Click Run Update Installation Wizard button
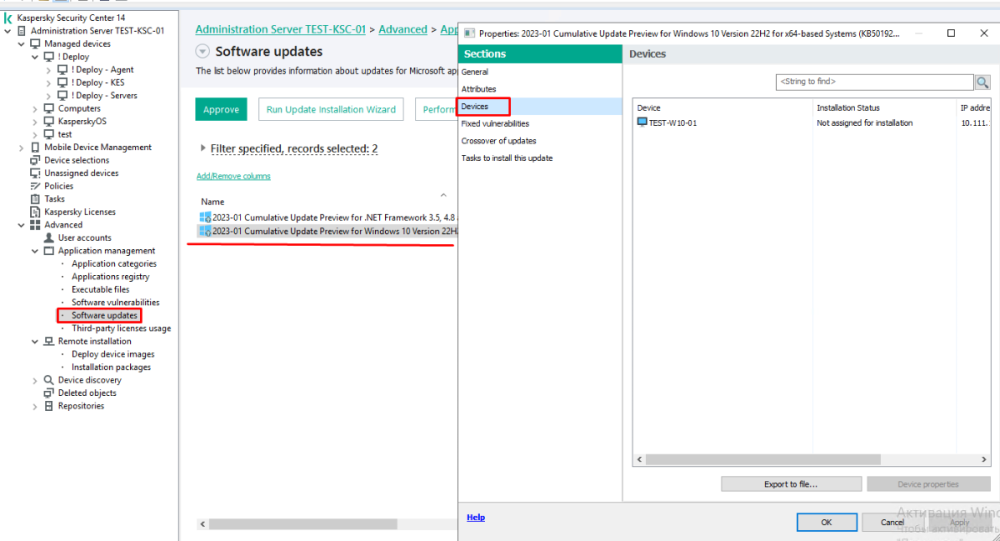 click(331, 109)
